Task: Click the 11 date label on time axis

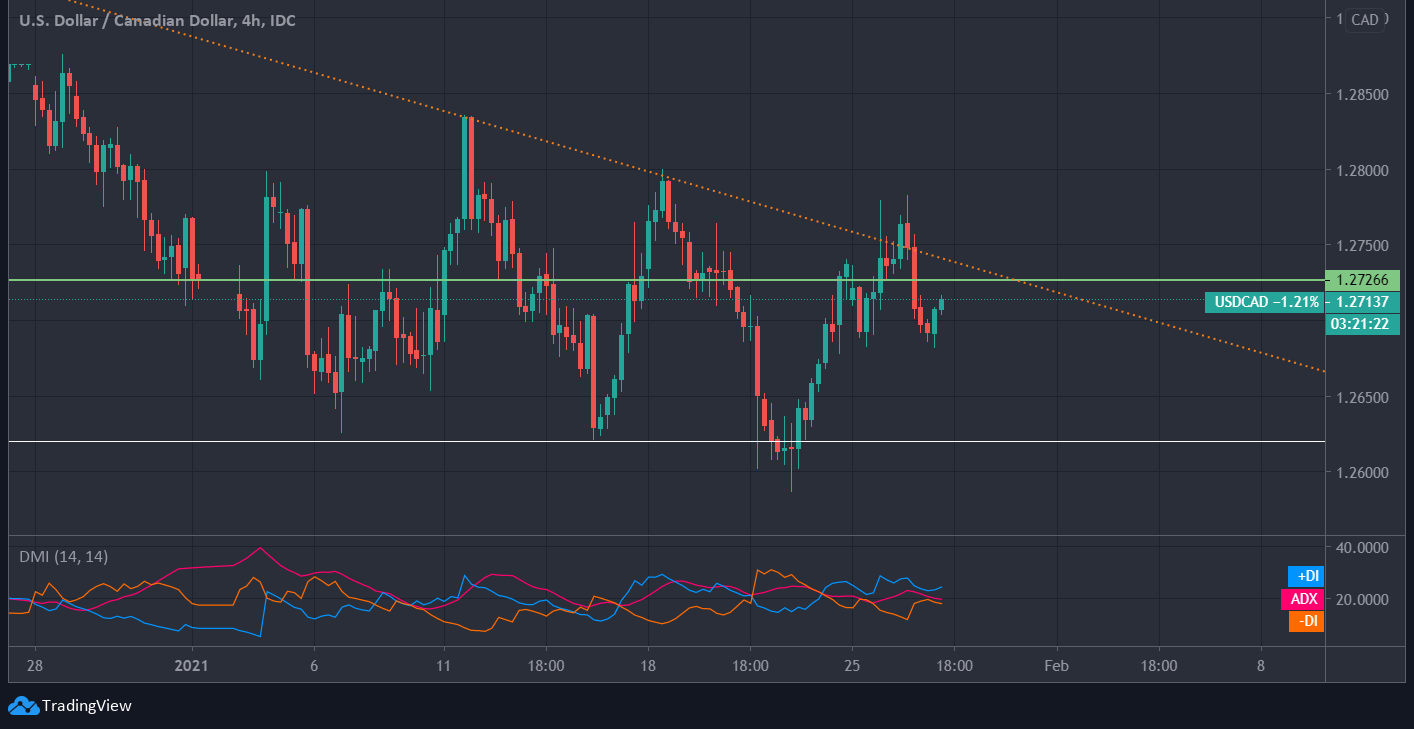Action: pos(443,665)
